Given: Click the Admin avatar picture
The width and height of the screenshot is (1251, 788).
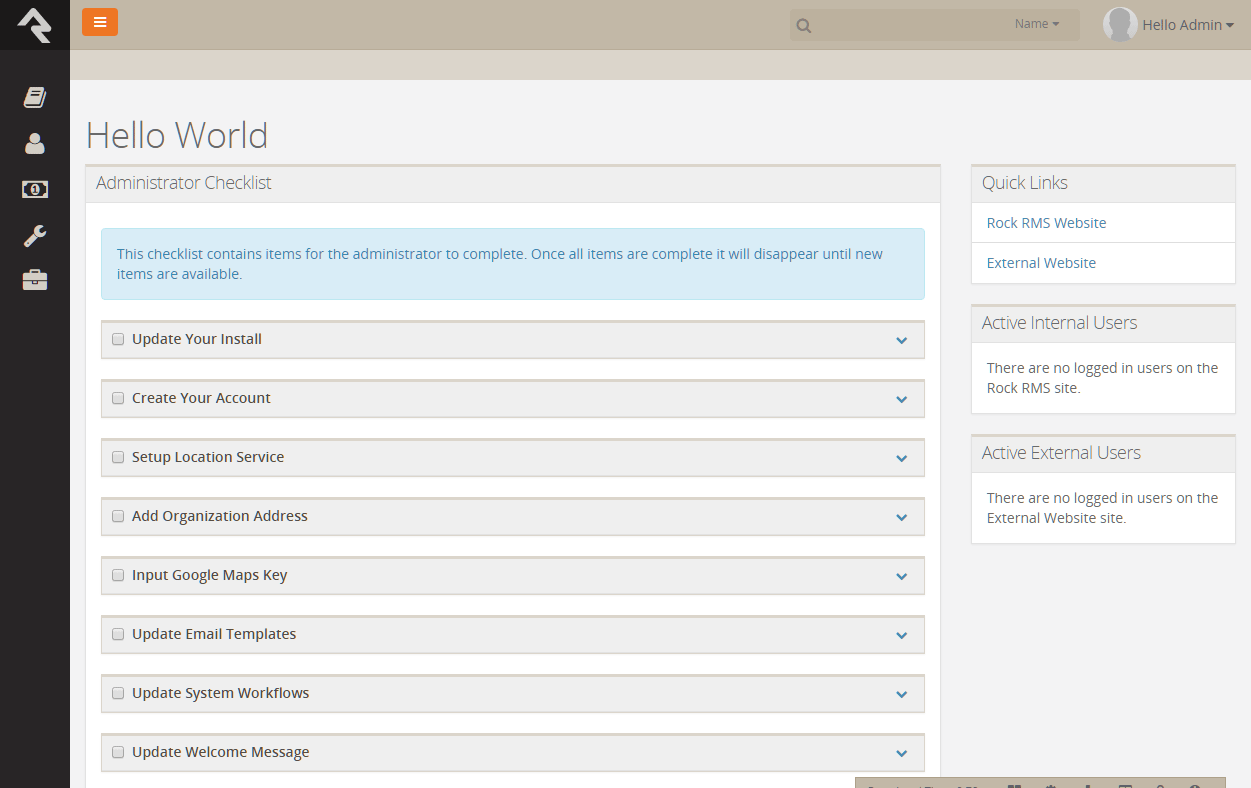Looking at the screenshot, I should [x=1119, y=25].
